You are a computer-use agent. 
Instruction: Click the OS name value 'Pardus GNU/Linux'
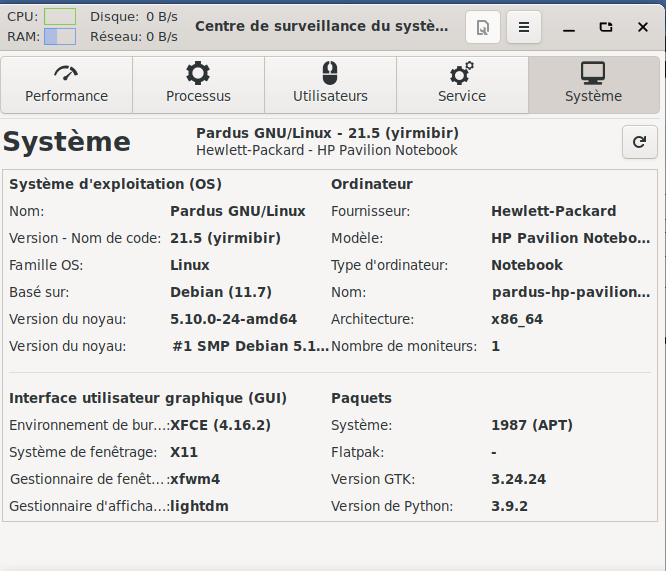238,211
